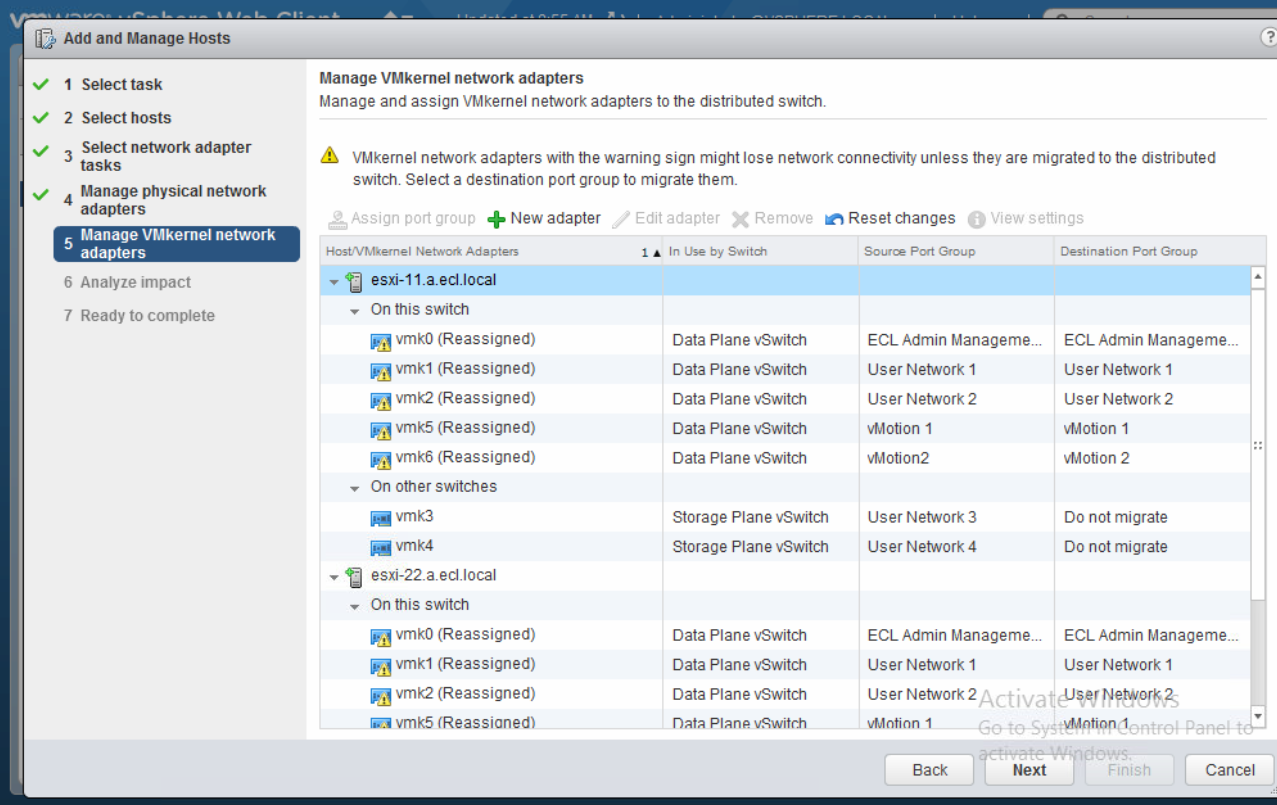Click View settings toolbar option
The height and width of the screenshot is (805, 1277).
coord(1026,219)
